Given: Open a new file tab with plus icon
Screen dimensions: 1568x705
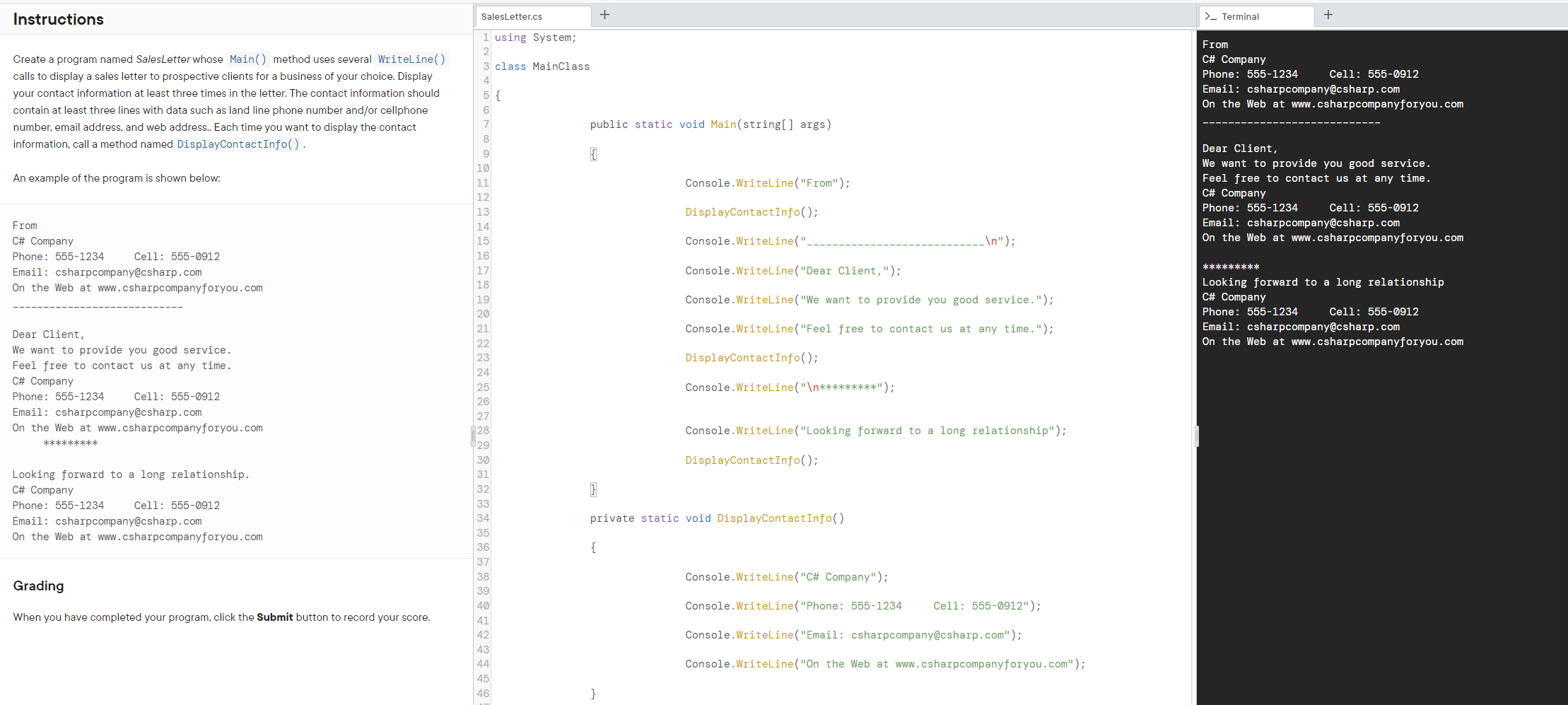Looking at the screenshot, I should click(604, 14).
